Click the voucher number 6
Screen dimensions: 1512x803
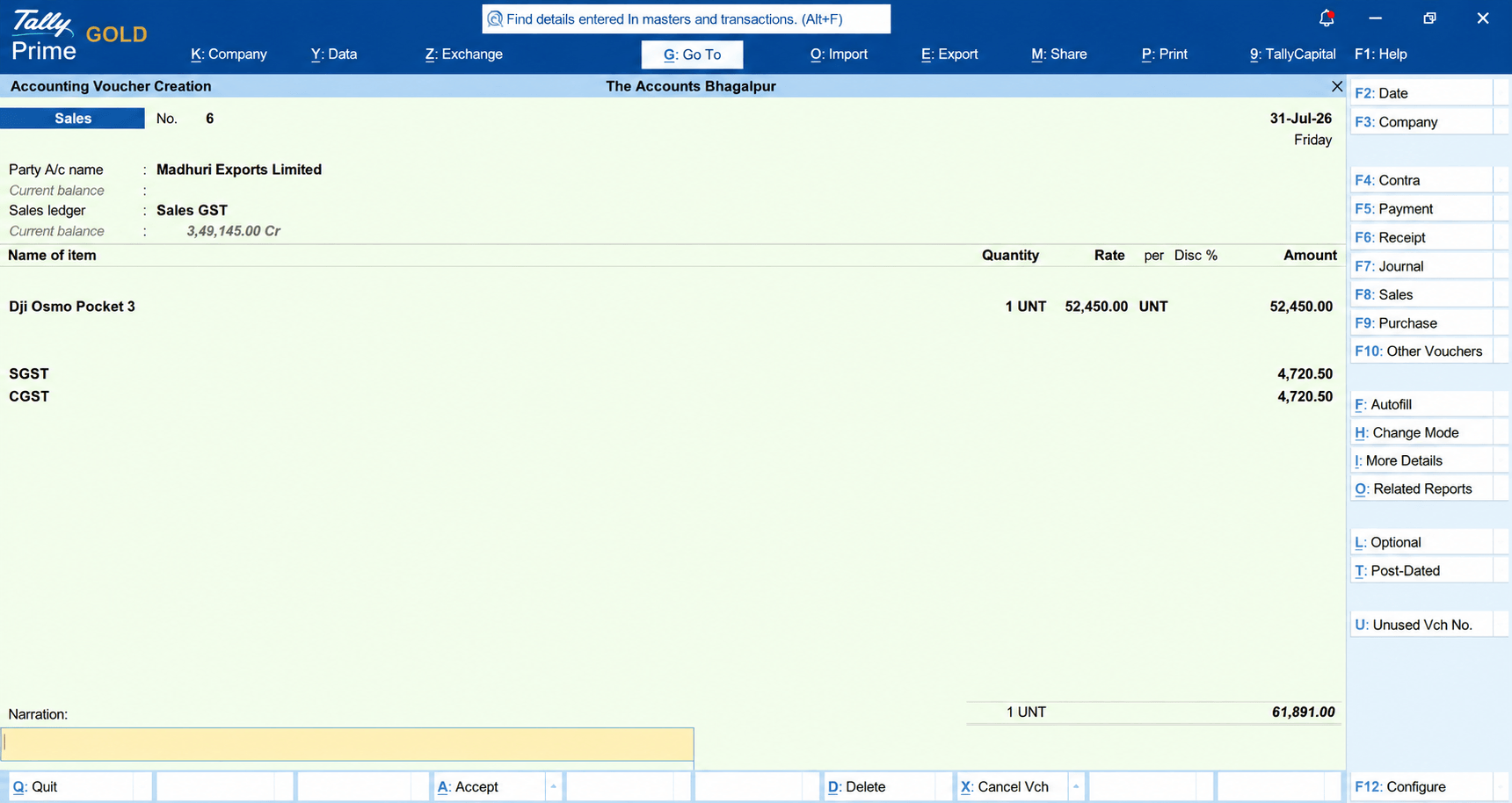(209, 119)
